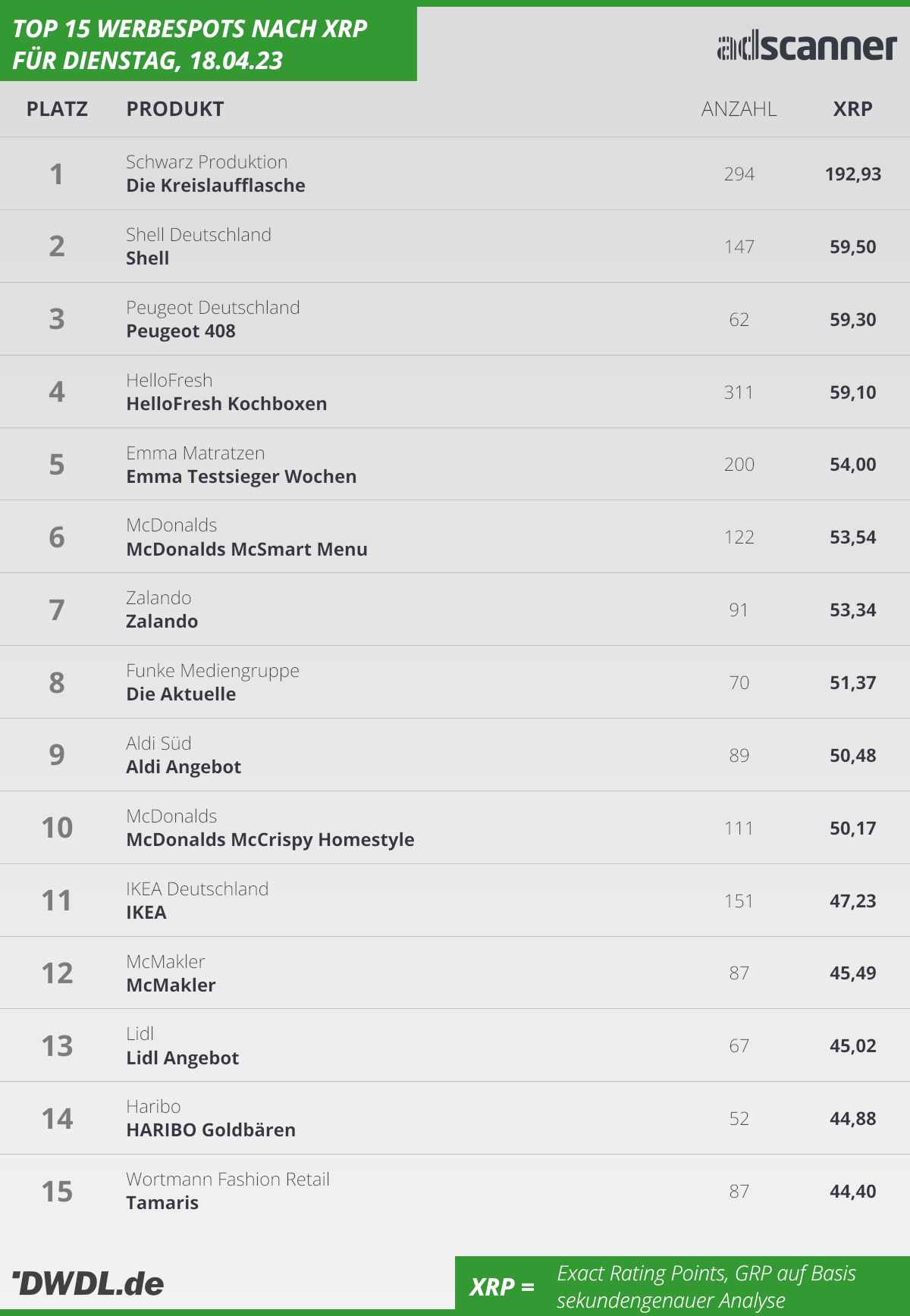Click the green title banner
Image resolution: width=910 pixels, height=1316 pixels.
[208, 44]
